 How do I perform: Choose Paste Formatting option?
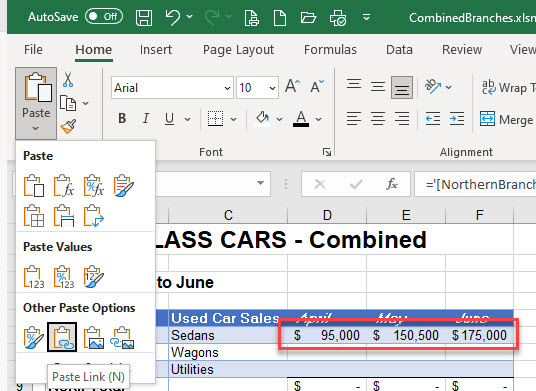[34, 338]
